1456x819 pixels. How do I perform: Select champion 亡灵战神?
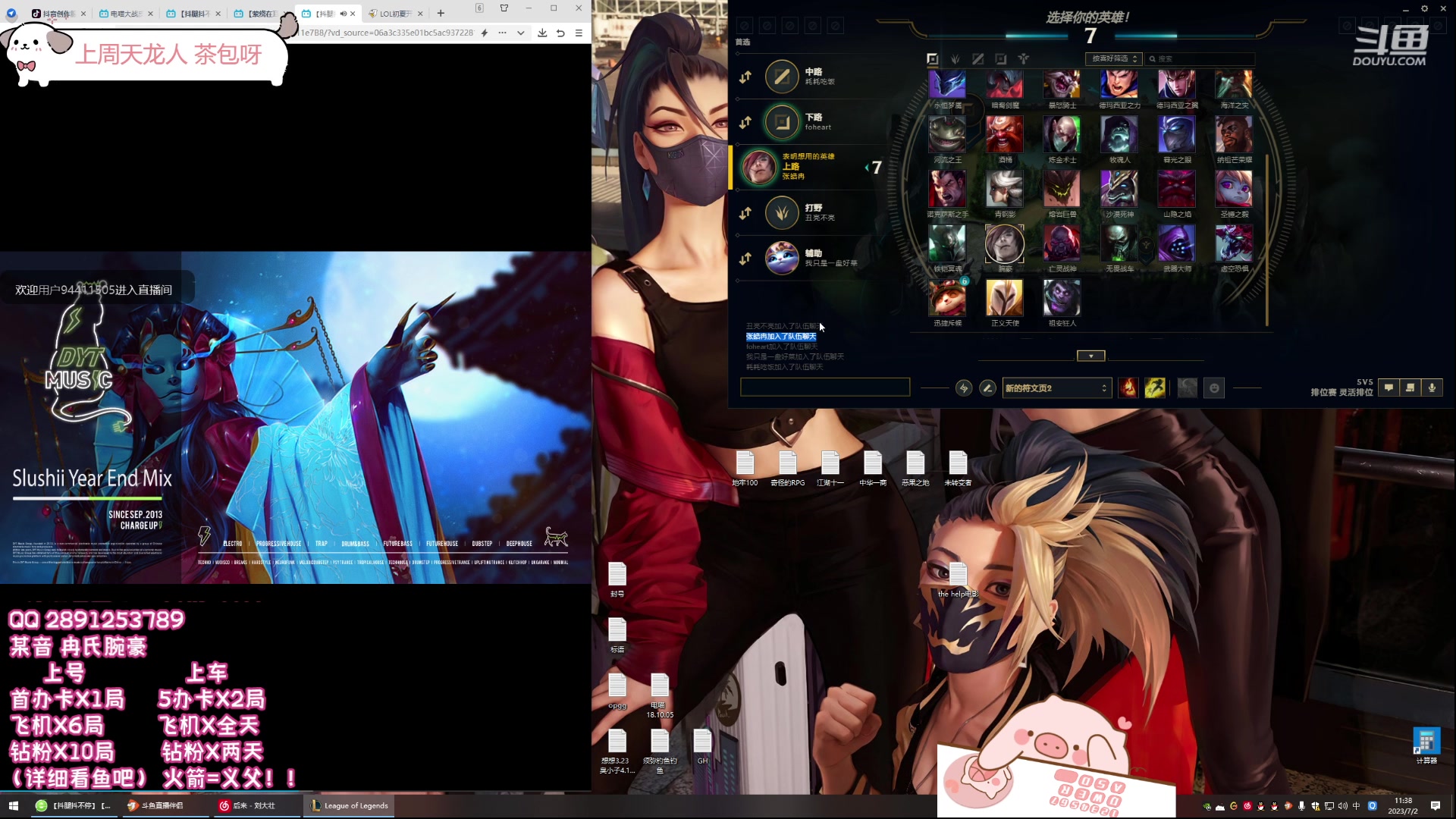[x=1062, y=243]
